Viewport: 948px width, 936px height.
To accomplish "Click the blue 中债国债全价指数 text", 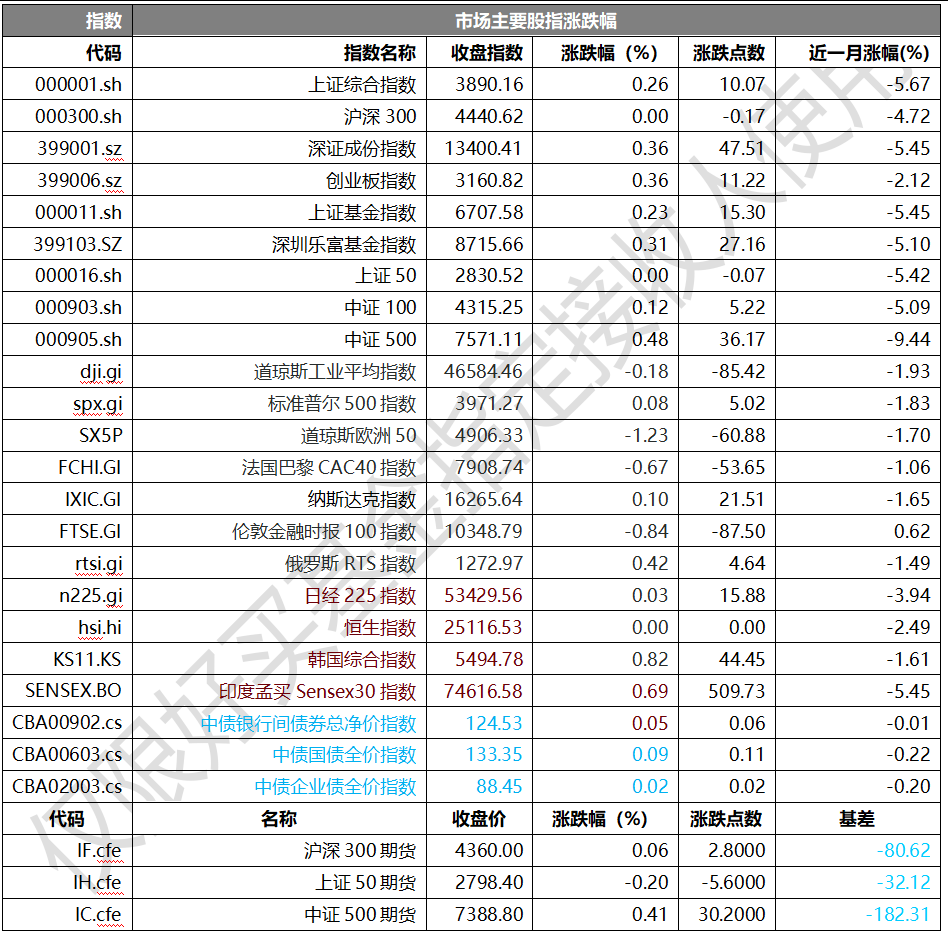I will point(344,755).
